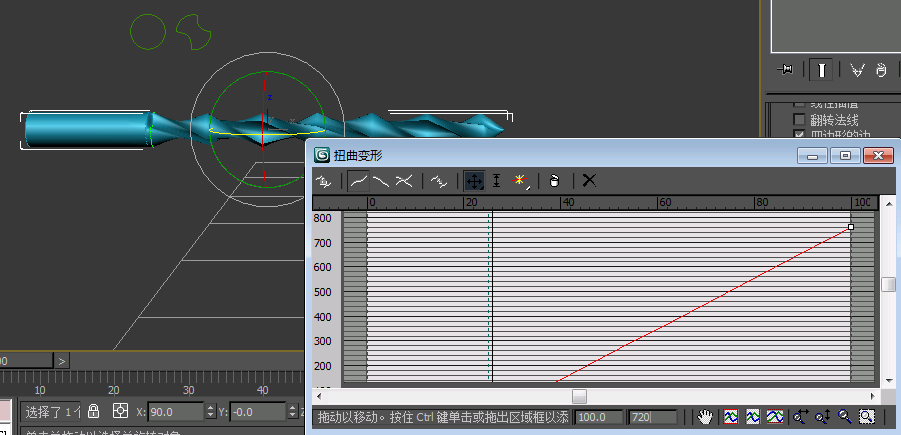Select Display X Axis curve button

coord(359,181)
